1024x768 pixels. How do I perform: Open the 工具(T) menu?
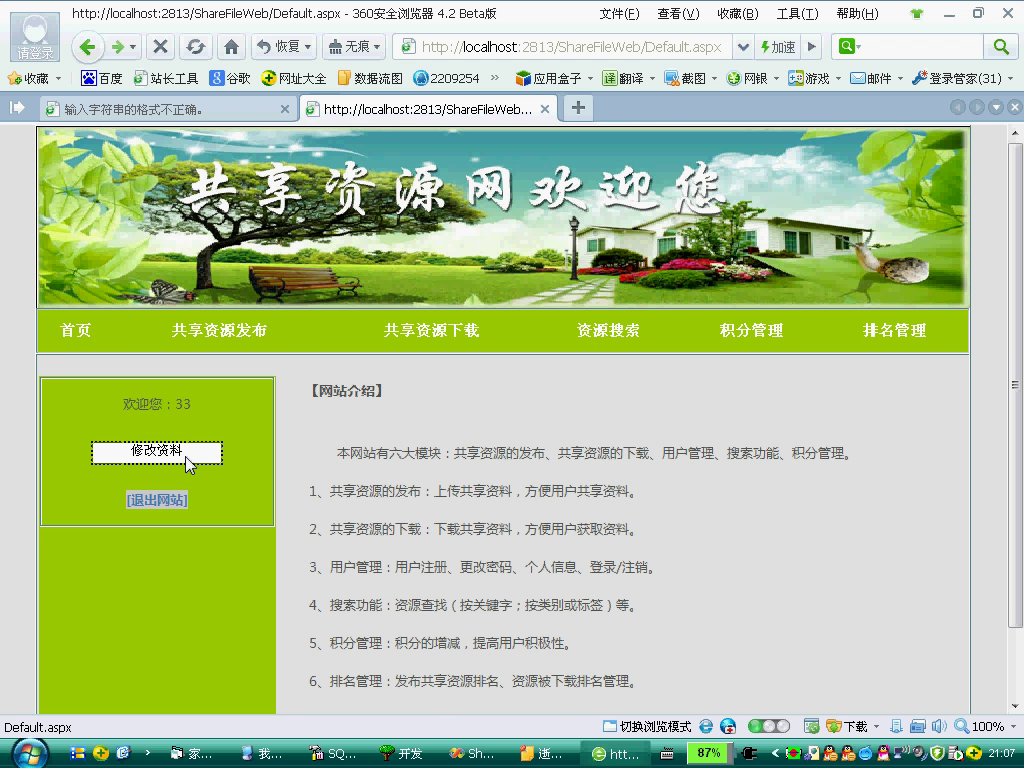pyautogui.click(x=797, y=14)
